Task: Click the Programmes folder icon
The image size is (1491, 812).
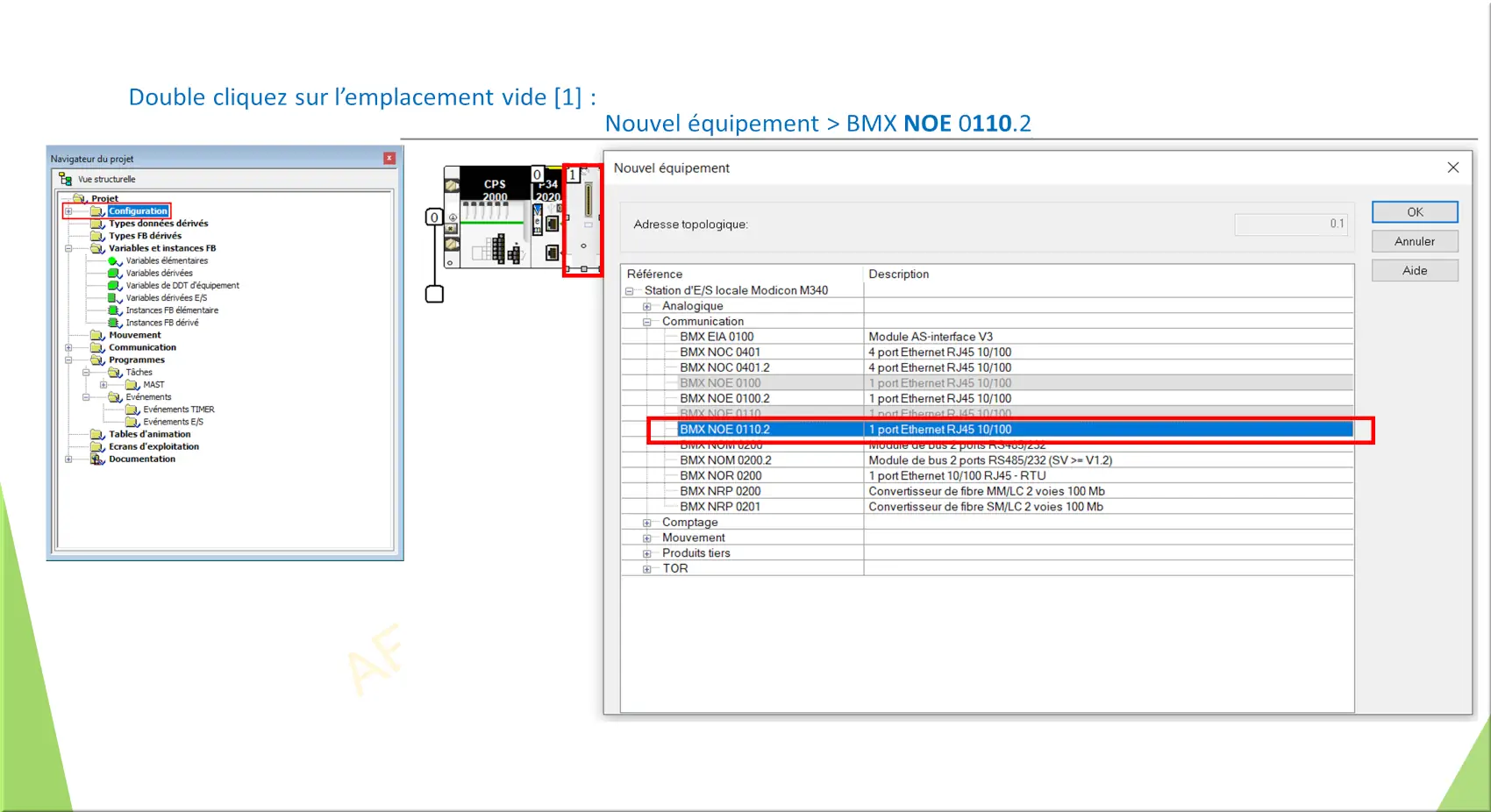Action: pyautogui.click(x=97, y=360)
